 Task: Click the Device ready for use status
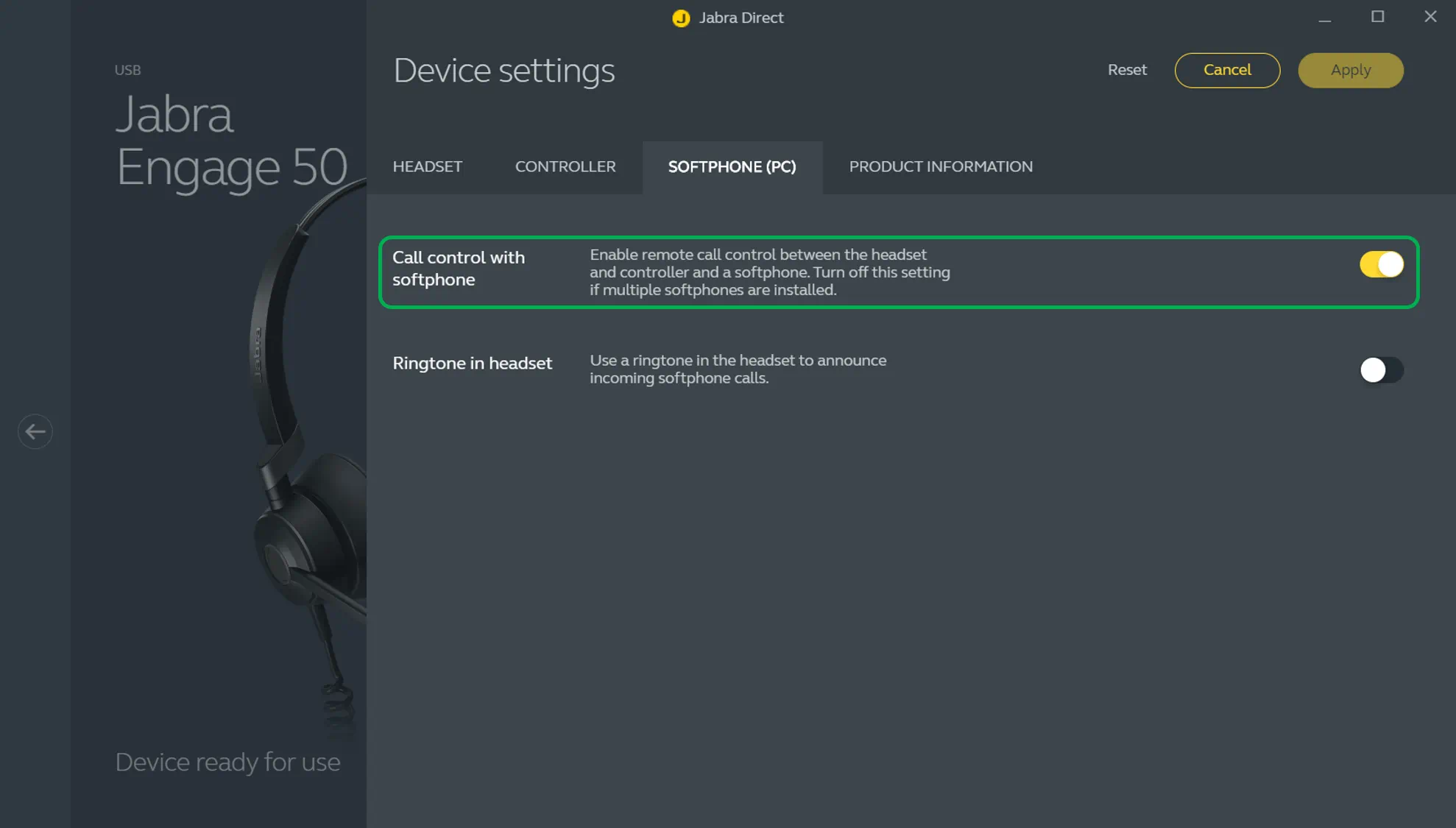pyautogui.click(x=227, y=762)
